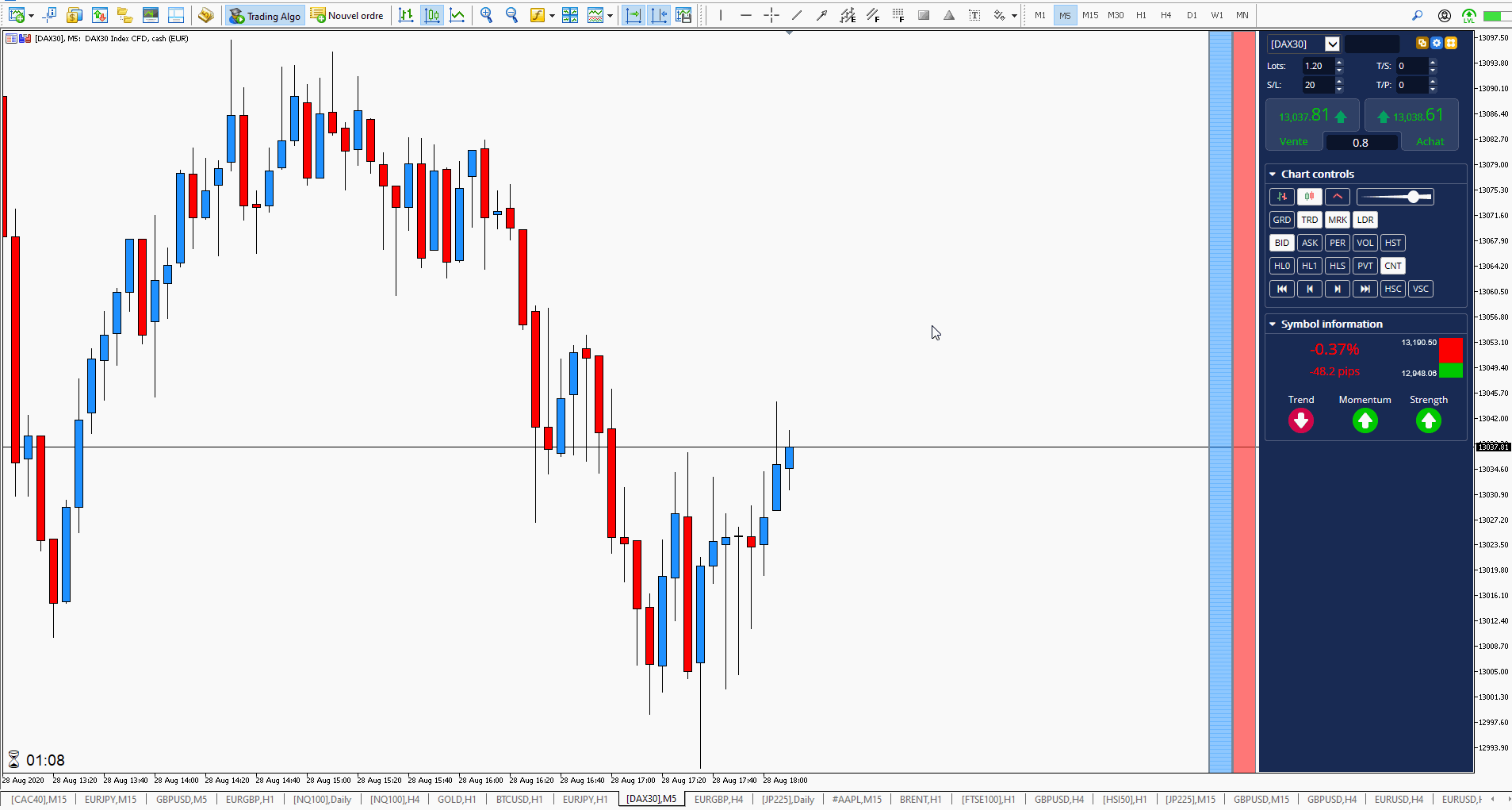Select the M15 timeframe
Screen dimensions: 1512x810
(x=1090, y=15)
